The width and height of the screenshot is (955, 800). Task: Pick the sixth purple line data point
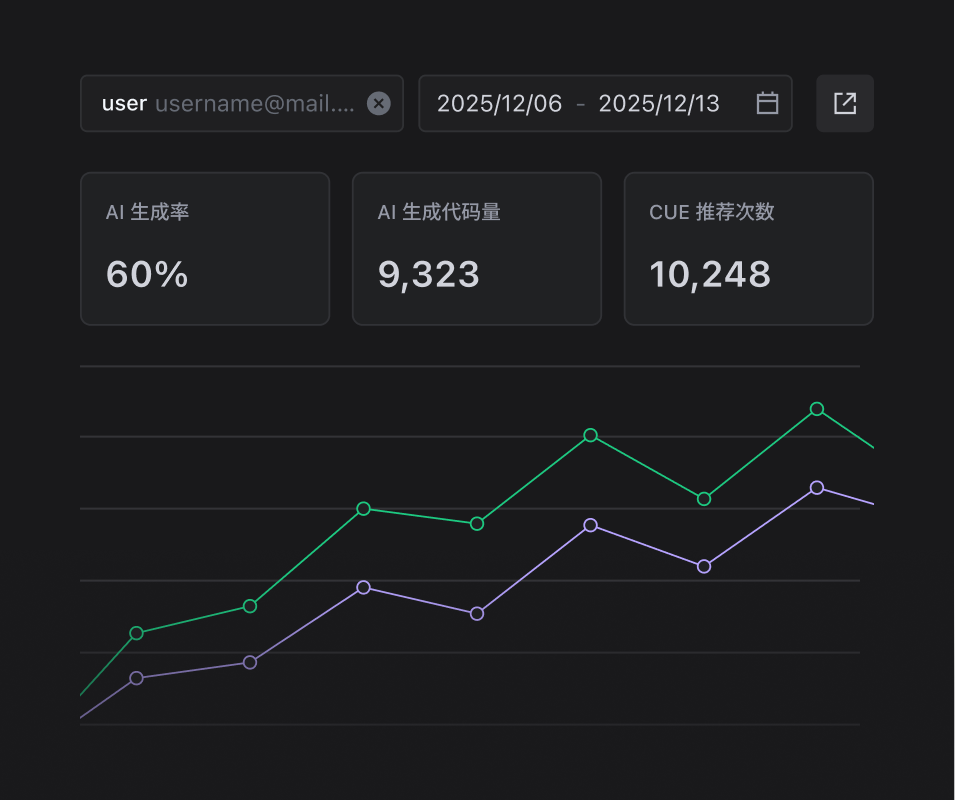704,566
